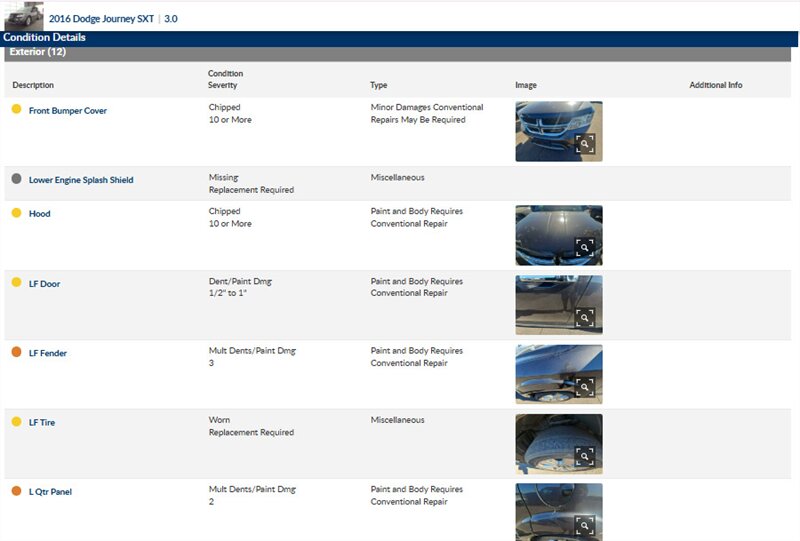The width and height of the screenshot is (800, 541).
Task: Open the 2016 Dodge Journey SXT vehicle link
Action: pos(101,19)
